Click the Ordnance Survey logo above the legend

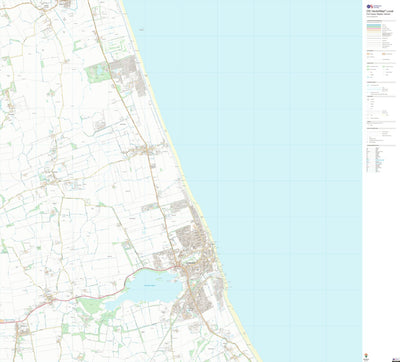[374, 6]
